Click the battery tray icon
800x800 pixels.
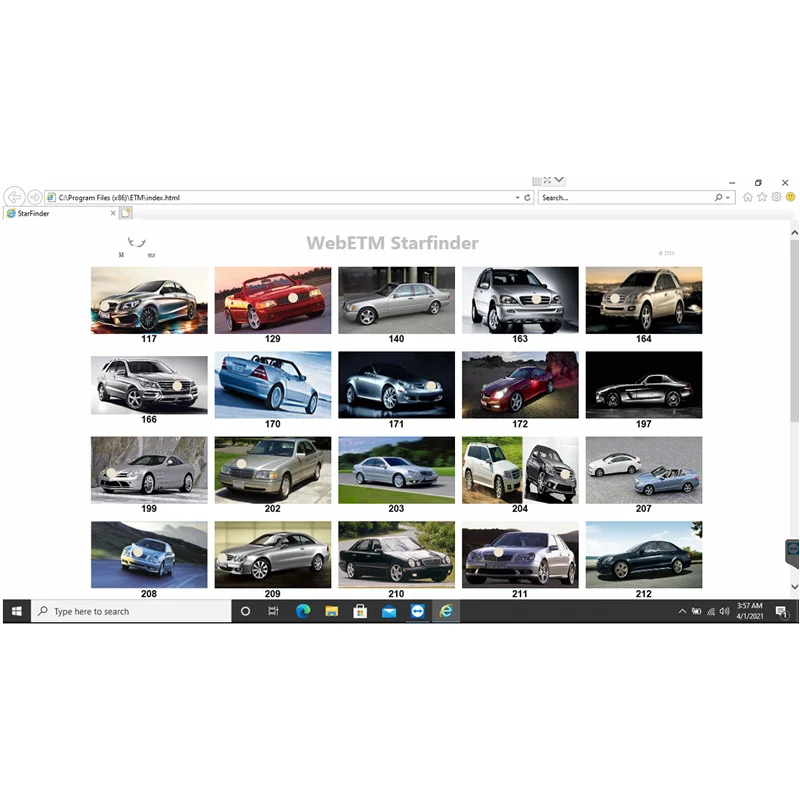(x=696, y=611)
